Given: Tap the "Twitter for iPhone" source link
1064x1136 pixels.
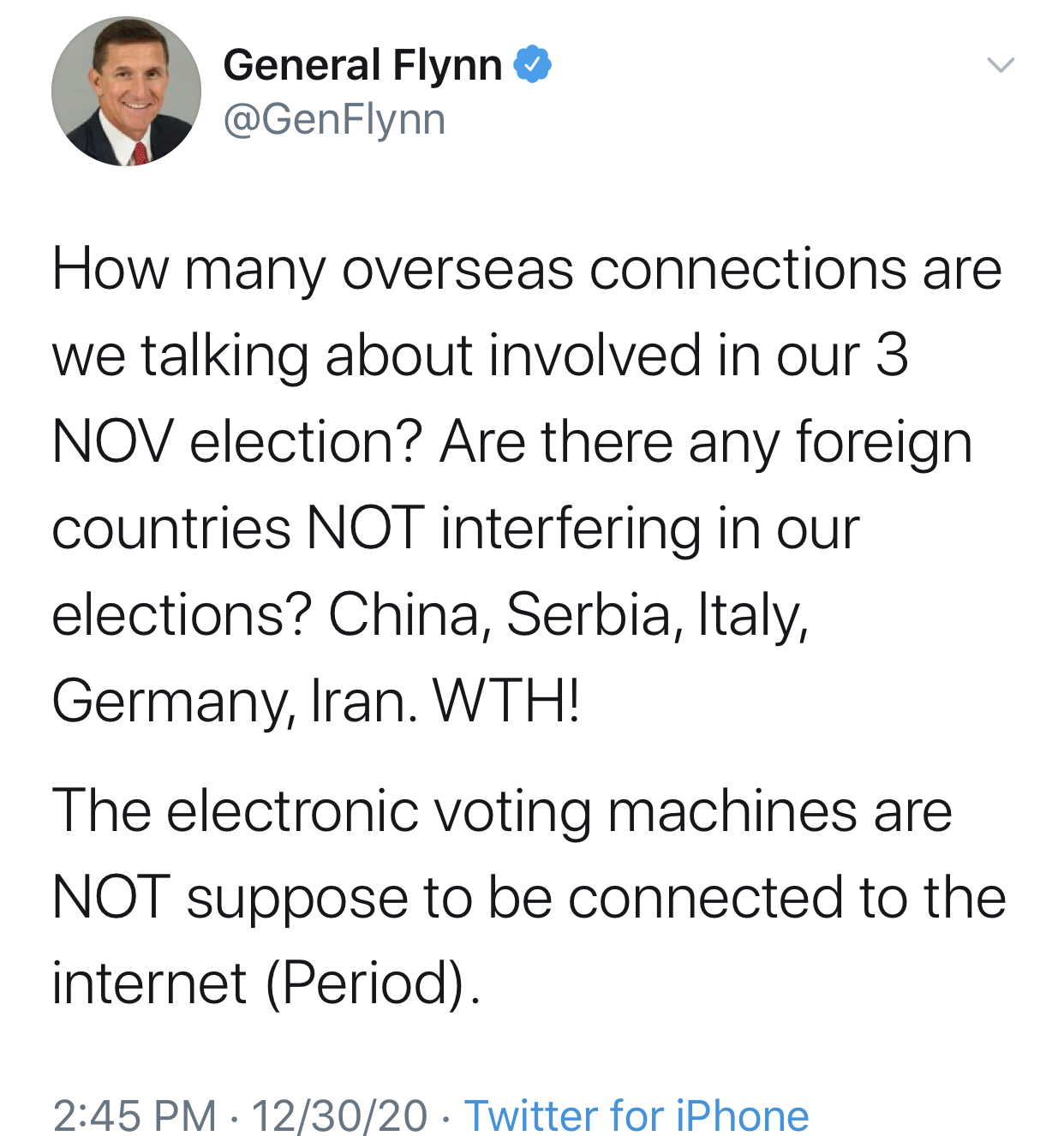Looking at the screenshot, I should coord(636,1115).
